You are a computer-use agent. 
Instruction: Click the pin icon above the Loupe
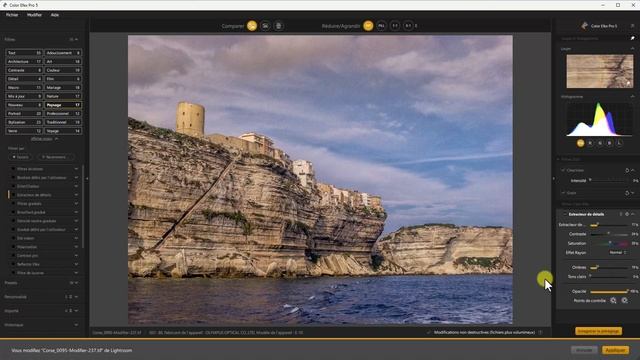(633, 38)
